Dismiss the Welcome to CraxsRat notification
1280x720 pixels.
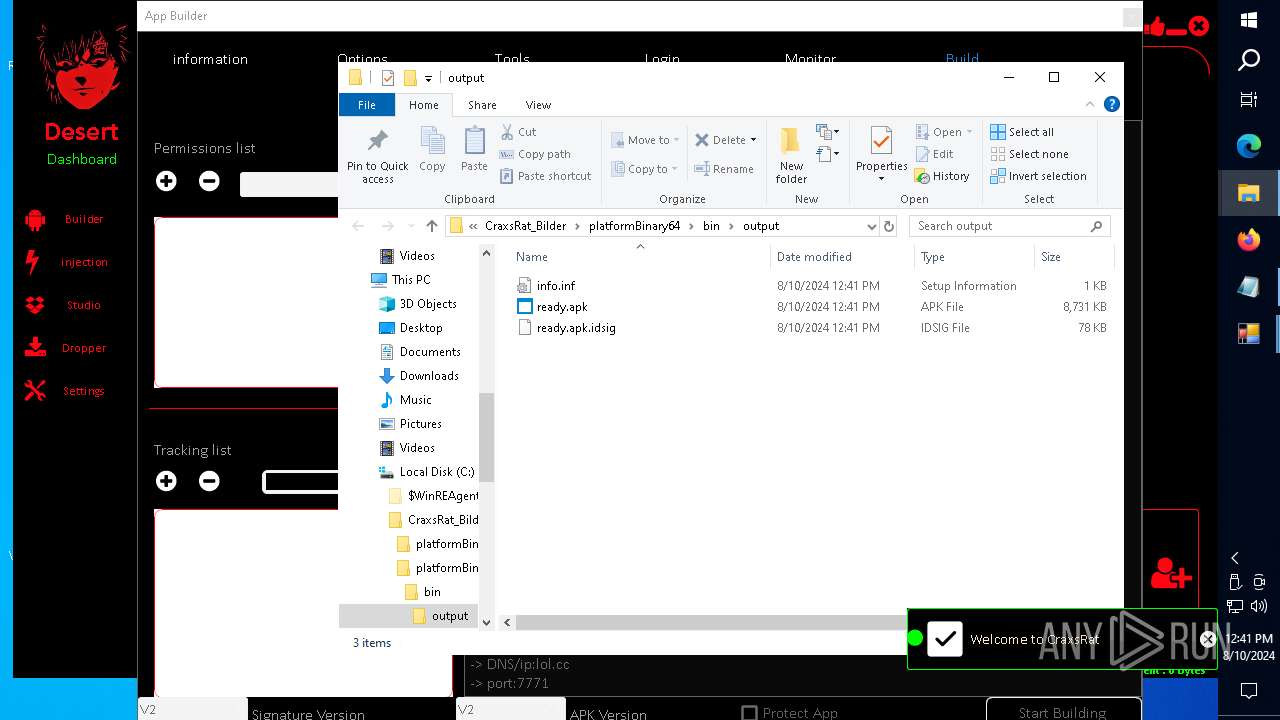click(x=1208, y=639)
